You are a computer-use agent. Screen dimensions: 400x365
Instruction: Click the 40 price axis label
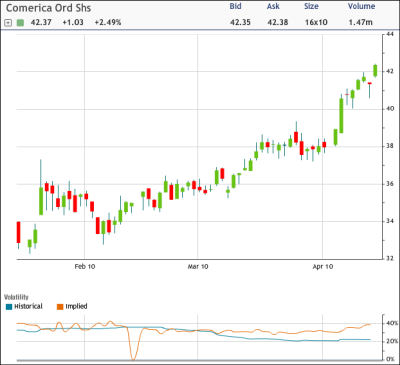pyautogui.click(x=390, y=109)
